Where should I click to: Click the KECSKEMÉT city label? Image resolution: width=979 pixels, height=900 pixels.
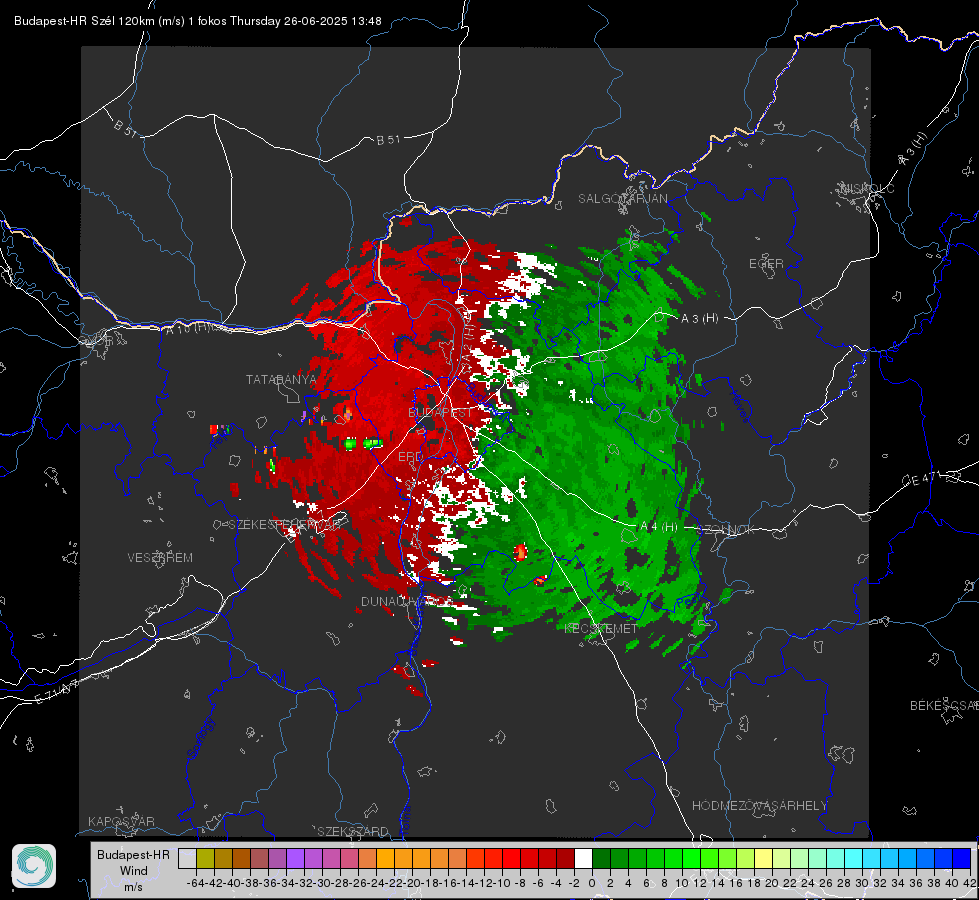(x=601, y=628)
